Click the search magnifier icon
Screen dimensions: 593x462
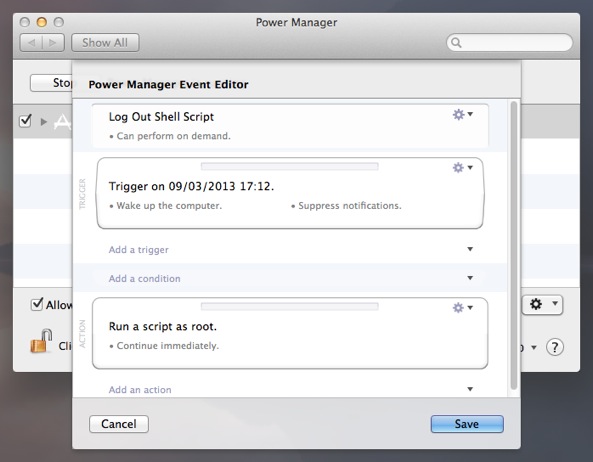click(456, 43)
